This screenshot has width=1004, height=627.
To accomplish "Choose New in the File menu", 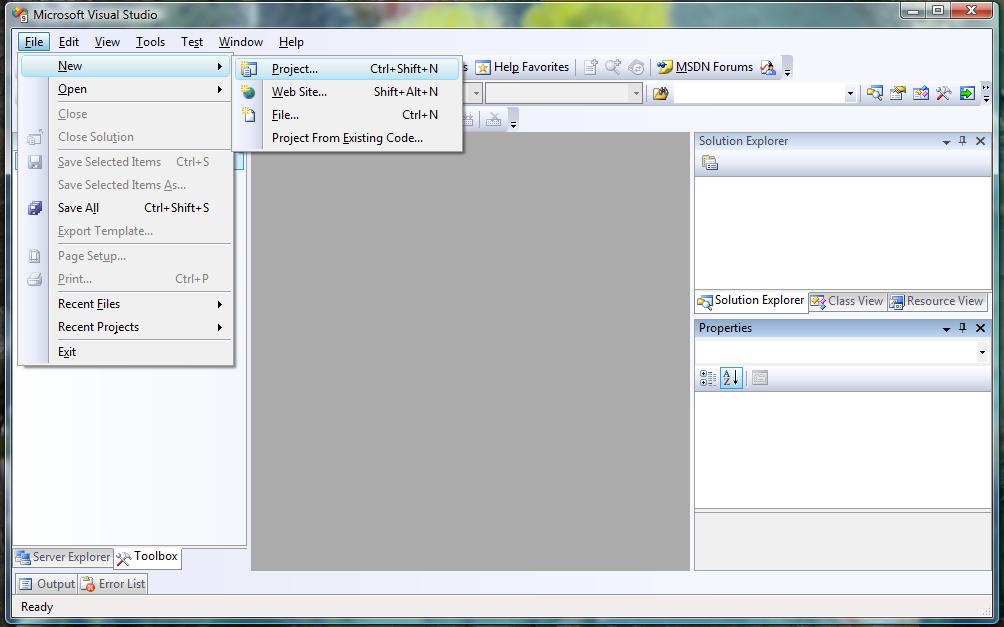I will point(126,66).
